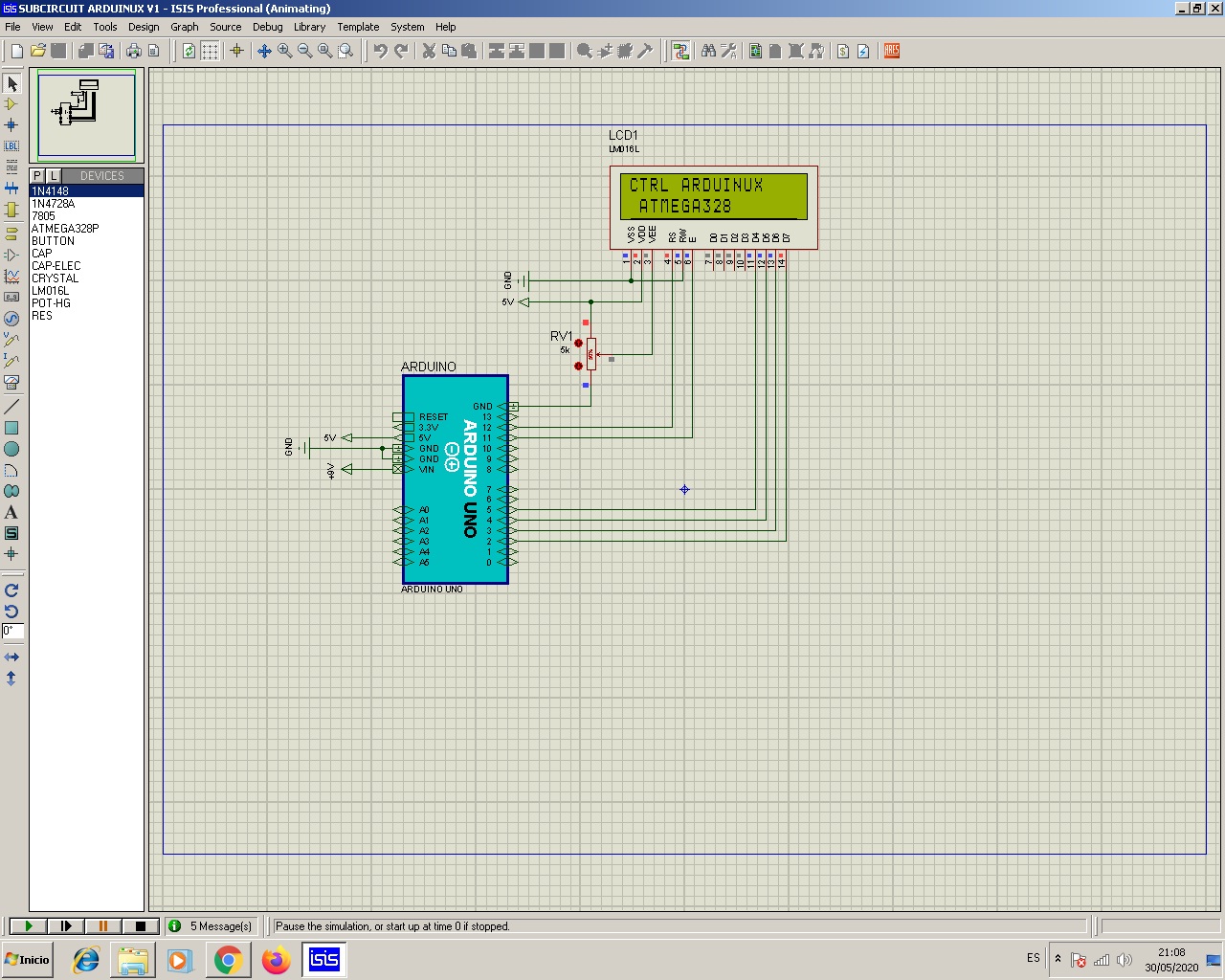
Task: Select the 2D Box graphics tool
Action: tap(11, 427)
